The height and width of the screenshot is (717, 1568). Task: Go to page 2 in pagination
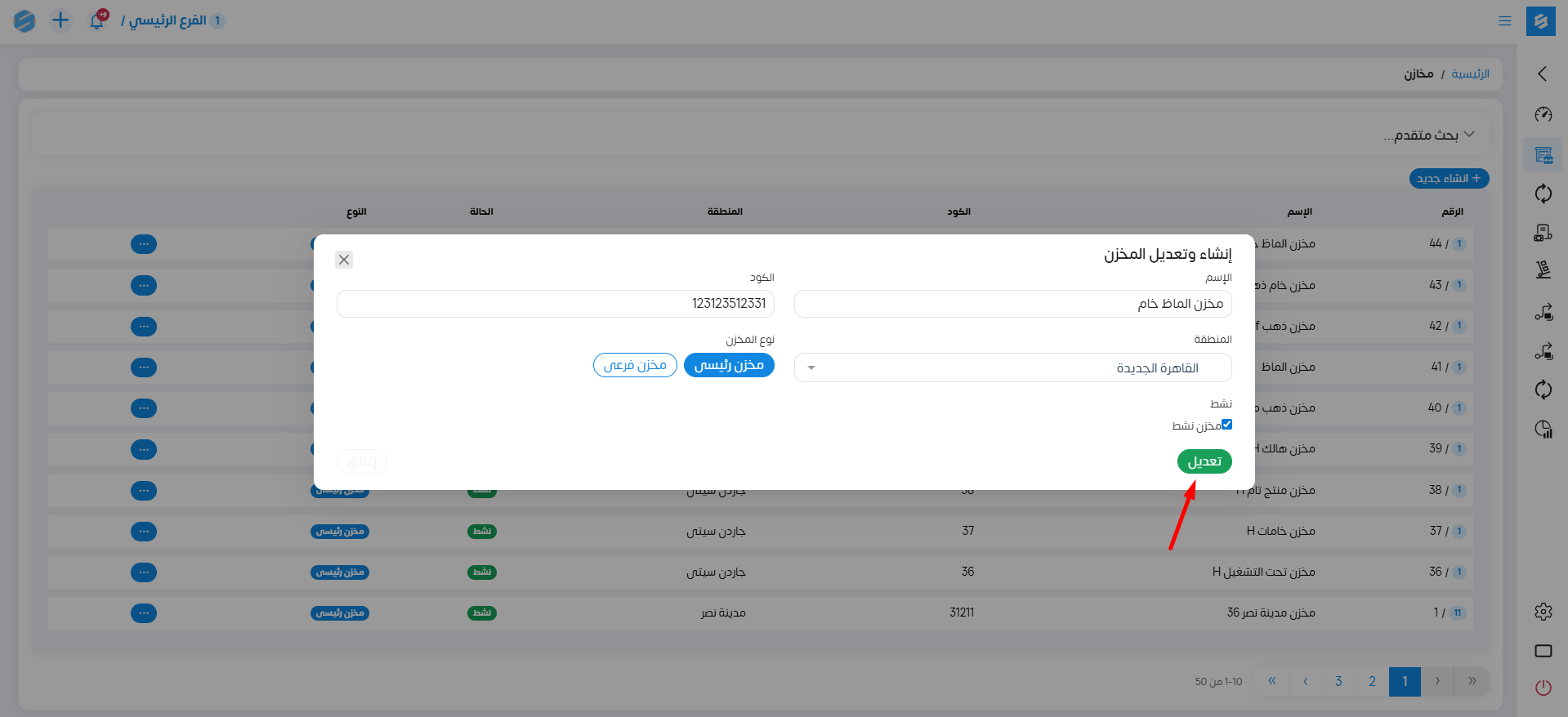point(1372,681)
